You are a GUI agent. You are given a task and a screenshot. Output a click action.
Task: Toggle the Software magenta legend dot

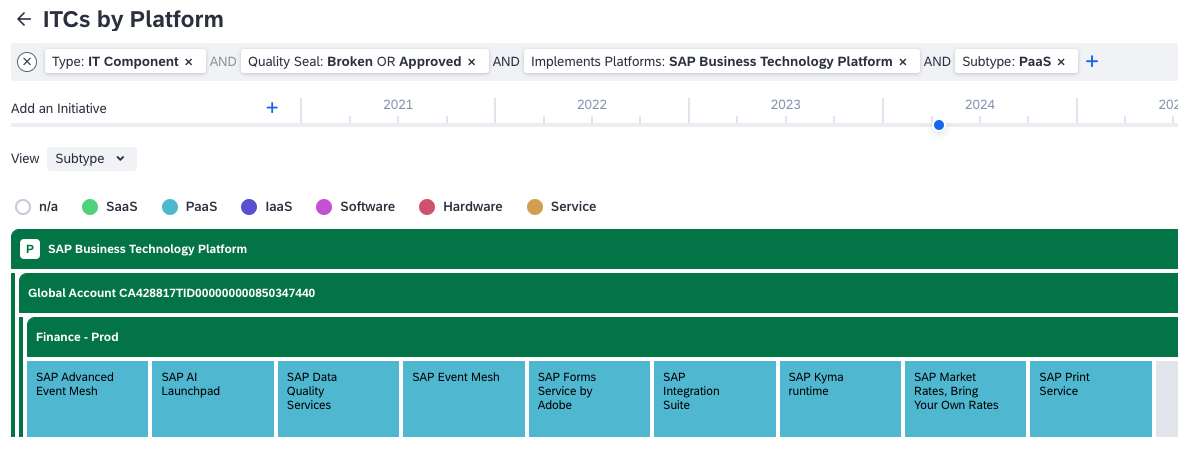tap(324, 207)
